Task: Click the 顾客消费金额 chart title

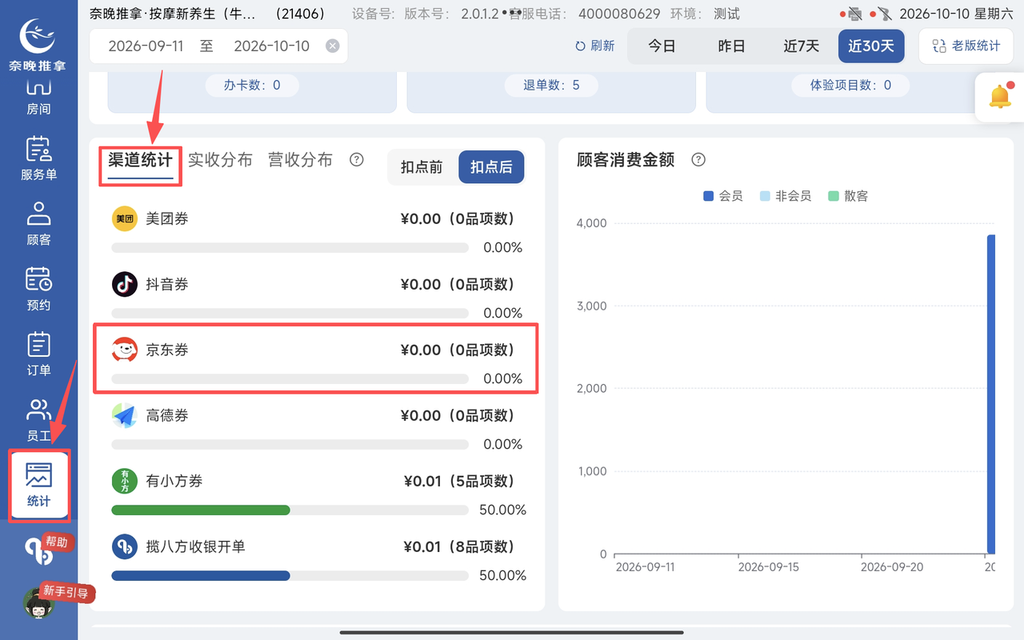Action: (x=625, y=160)
